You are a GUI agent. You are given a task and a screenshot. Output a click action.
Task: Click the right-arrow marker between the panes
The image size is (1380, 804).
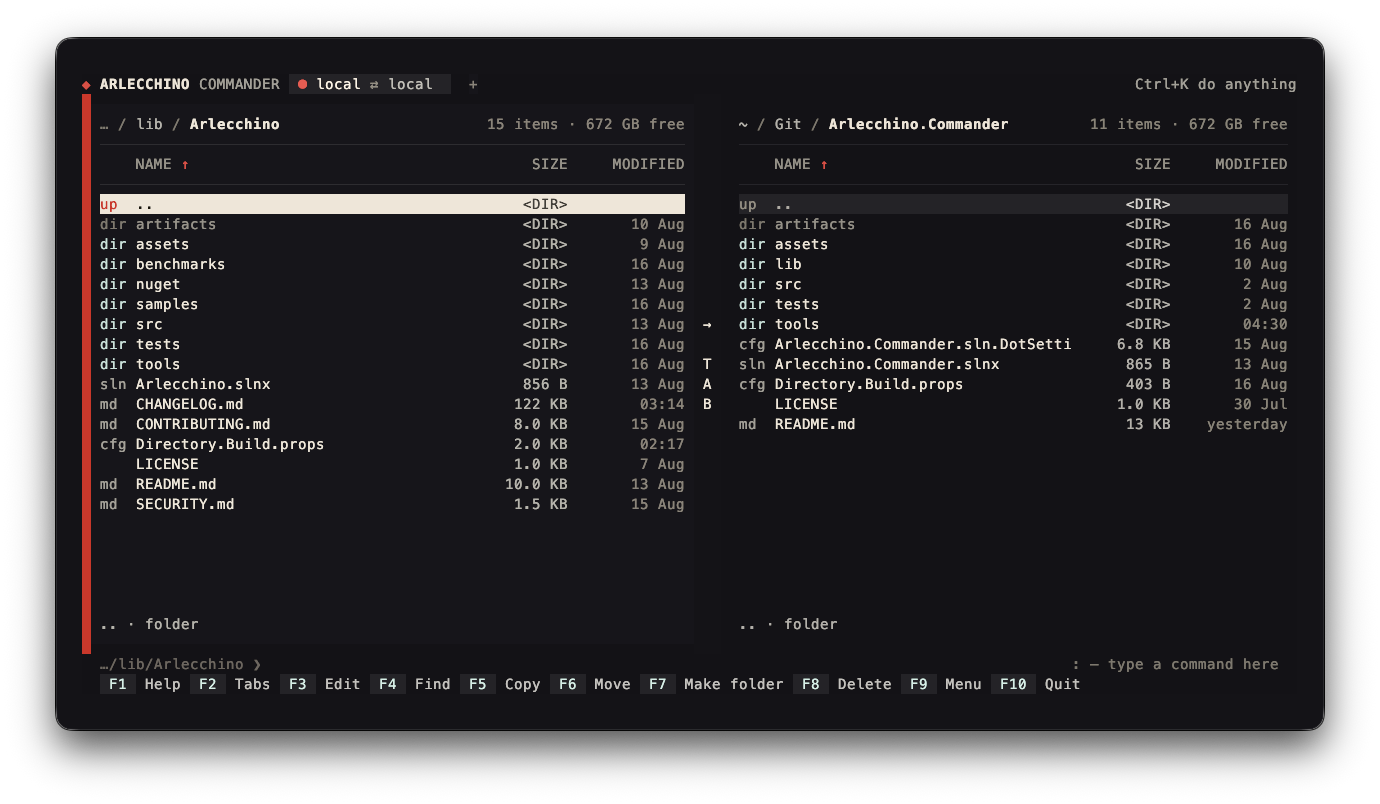click(707, 324)
